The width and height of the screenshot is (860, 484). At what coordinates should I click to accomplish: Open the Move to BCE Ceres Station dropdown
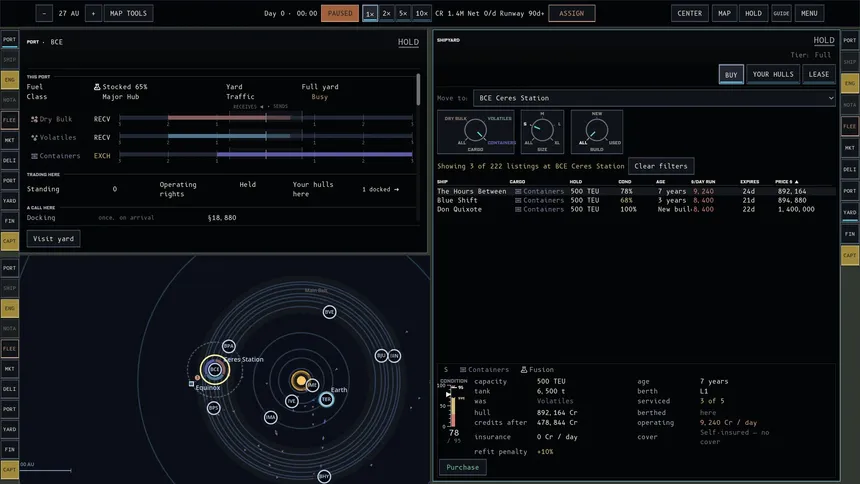tap(655, 98)
